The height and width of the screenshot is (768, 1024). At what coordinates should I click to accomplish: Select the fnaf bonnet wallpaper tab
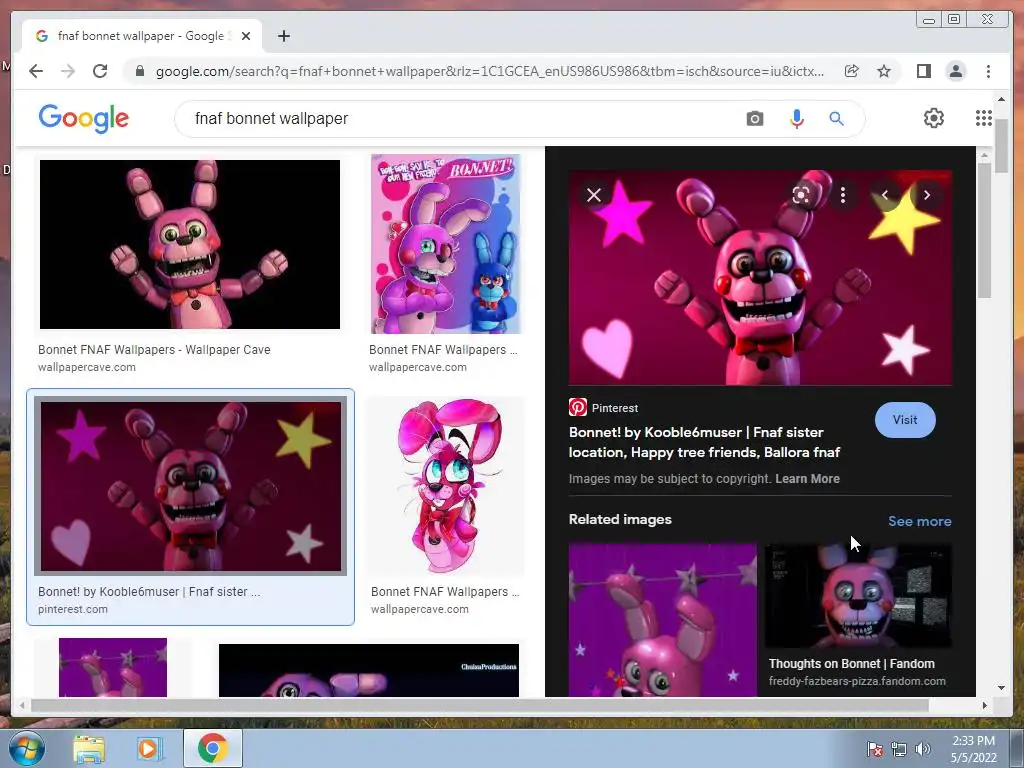141,36
